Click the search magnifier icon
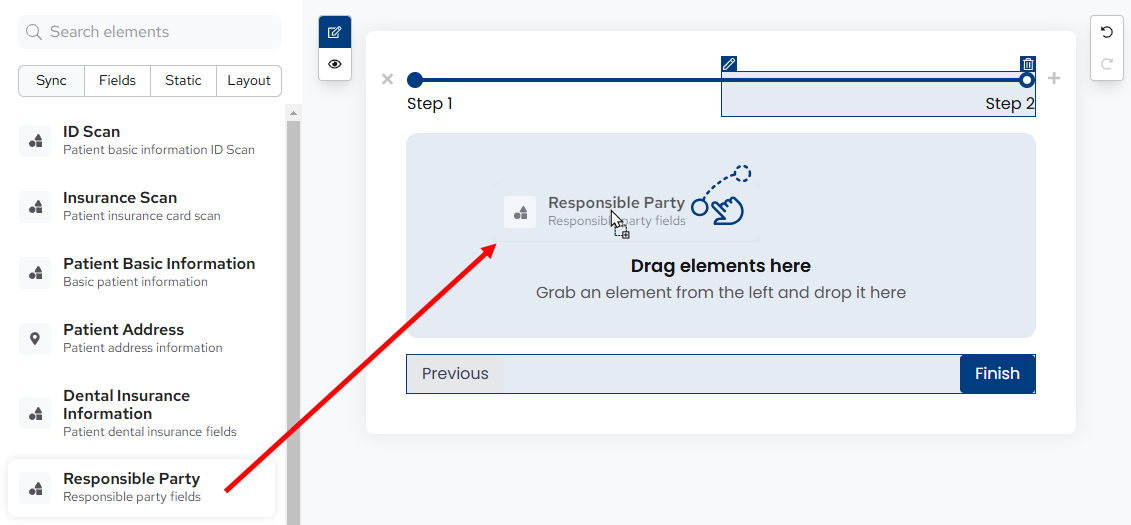 tap(33, 32)
